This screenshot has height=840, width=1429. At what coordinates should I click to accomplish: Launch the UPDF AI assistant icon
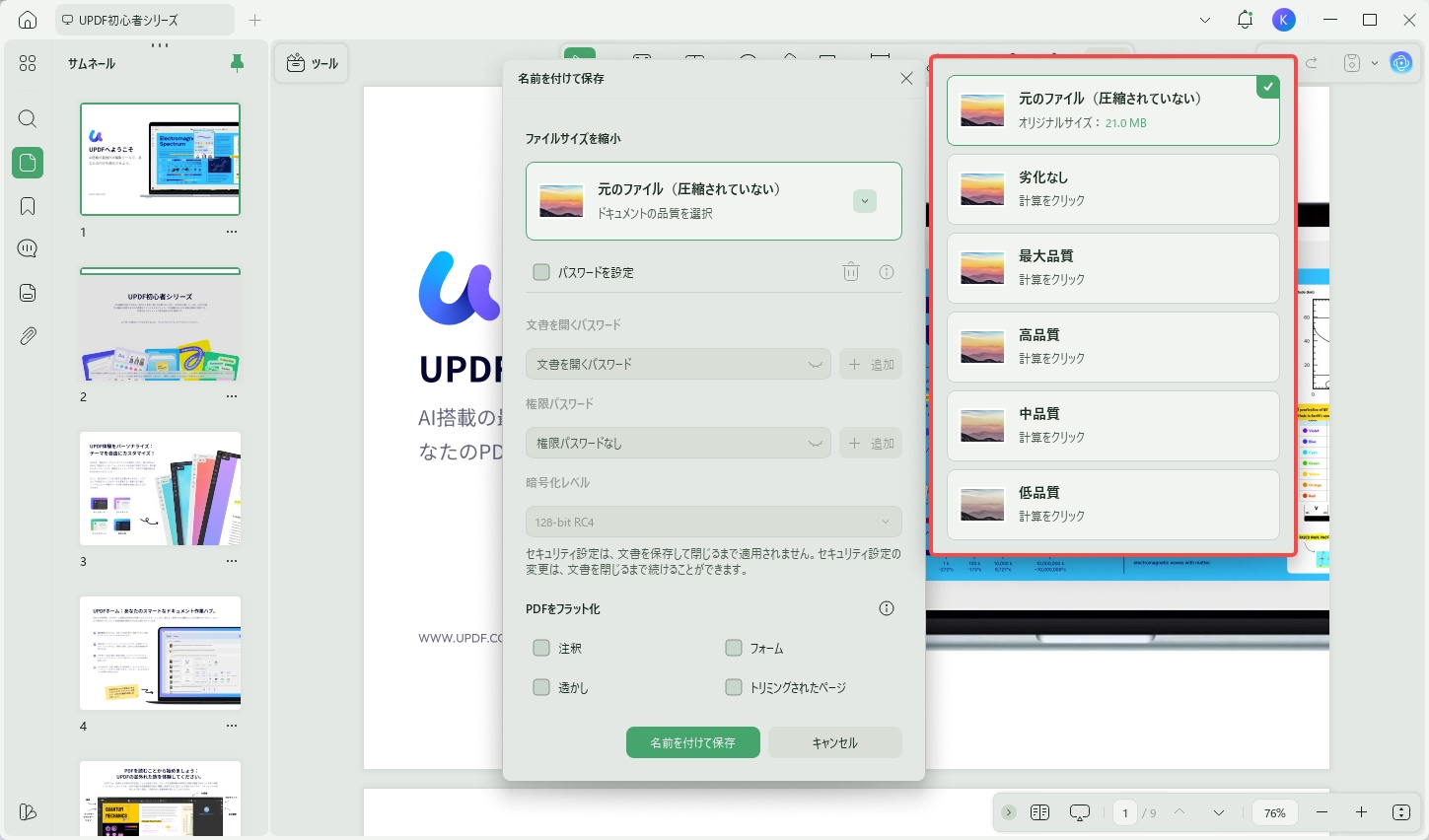pos(1401,63)
